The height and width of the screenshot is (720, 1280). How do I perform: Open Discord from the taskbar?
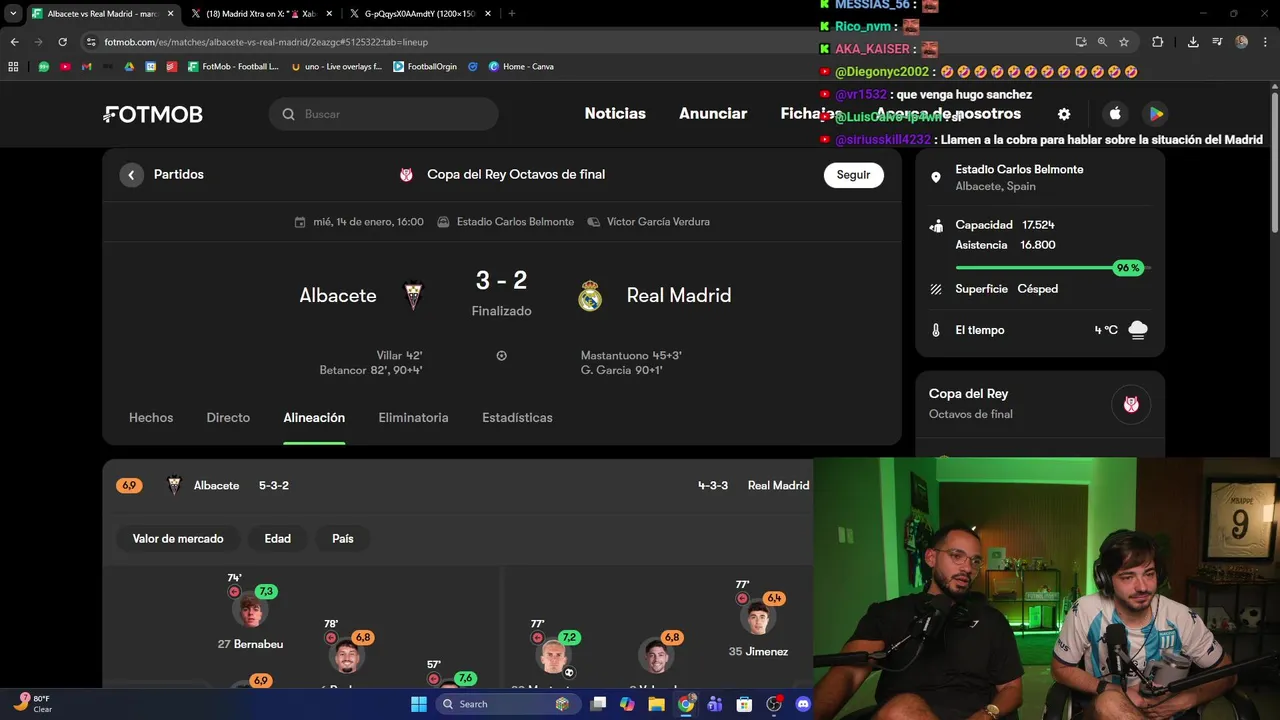802,704
